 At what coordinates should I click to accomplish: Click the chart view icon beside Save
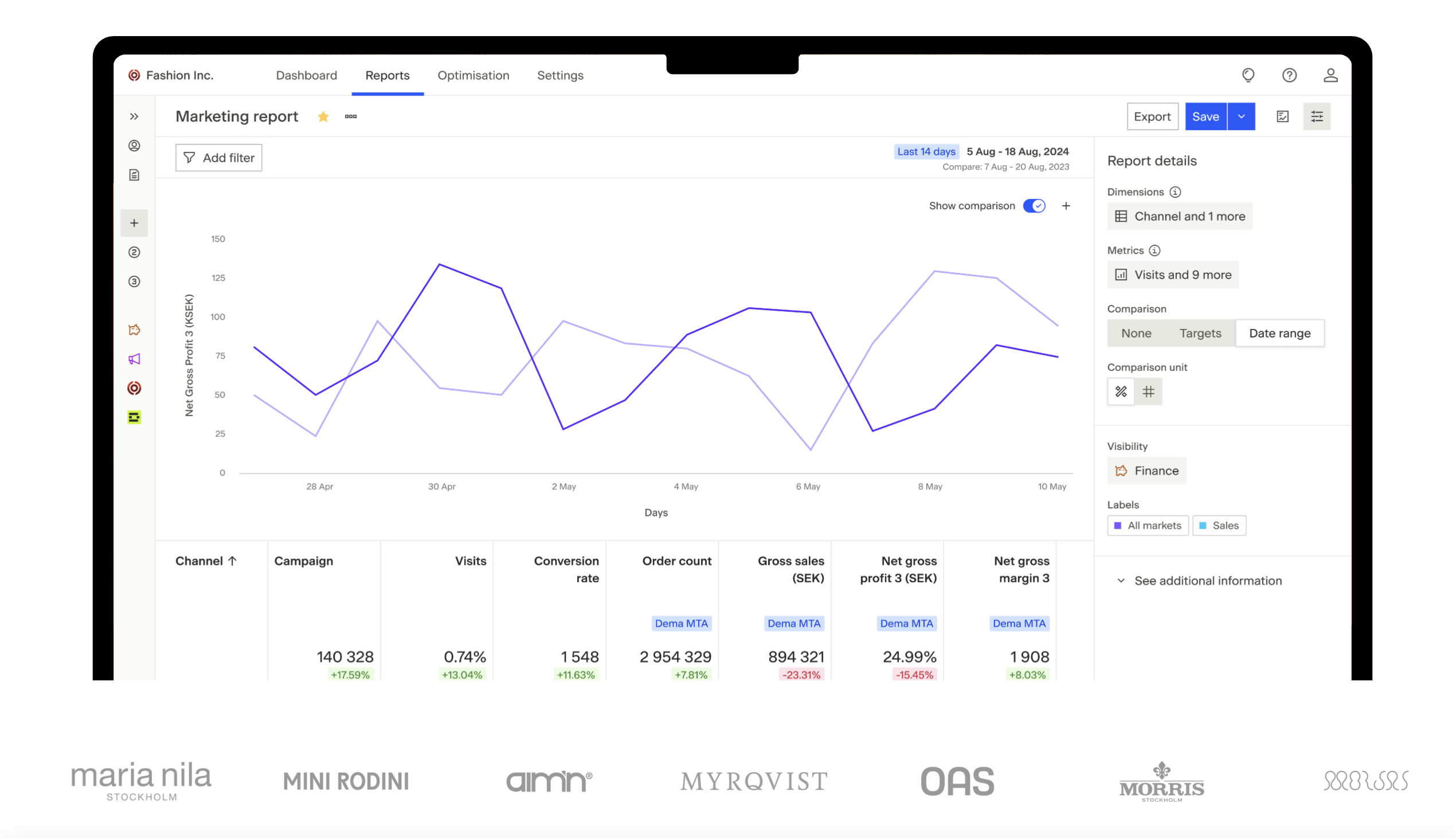pyautogui.click(x=1282, y=117)
